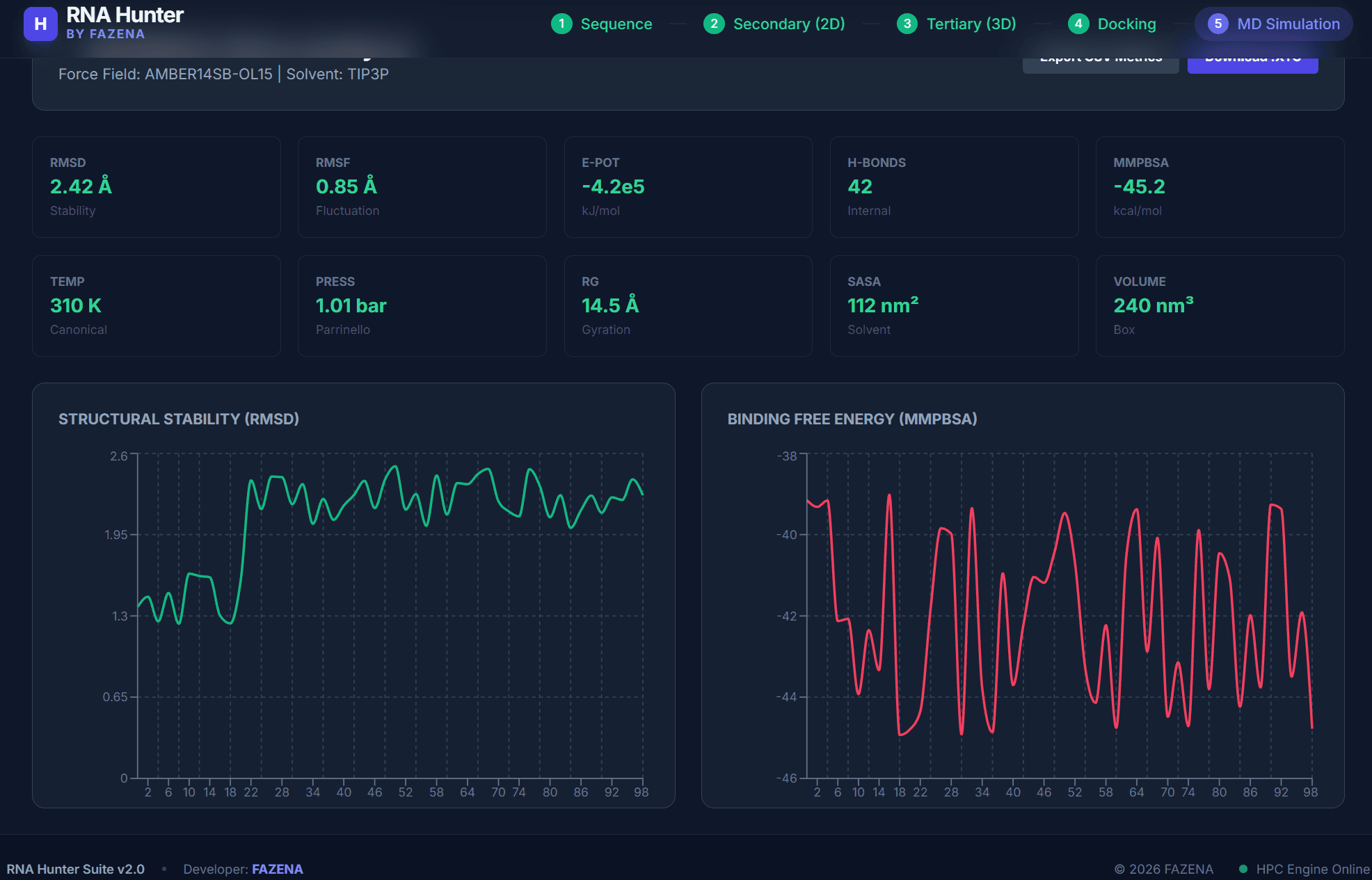Open the Secondary (2D) stage
The width and height of the screenshot is (1372, 880).
click(788, 23)
